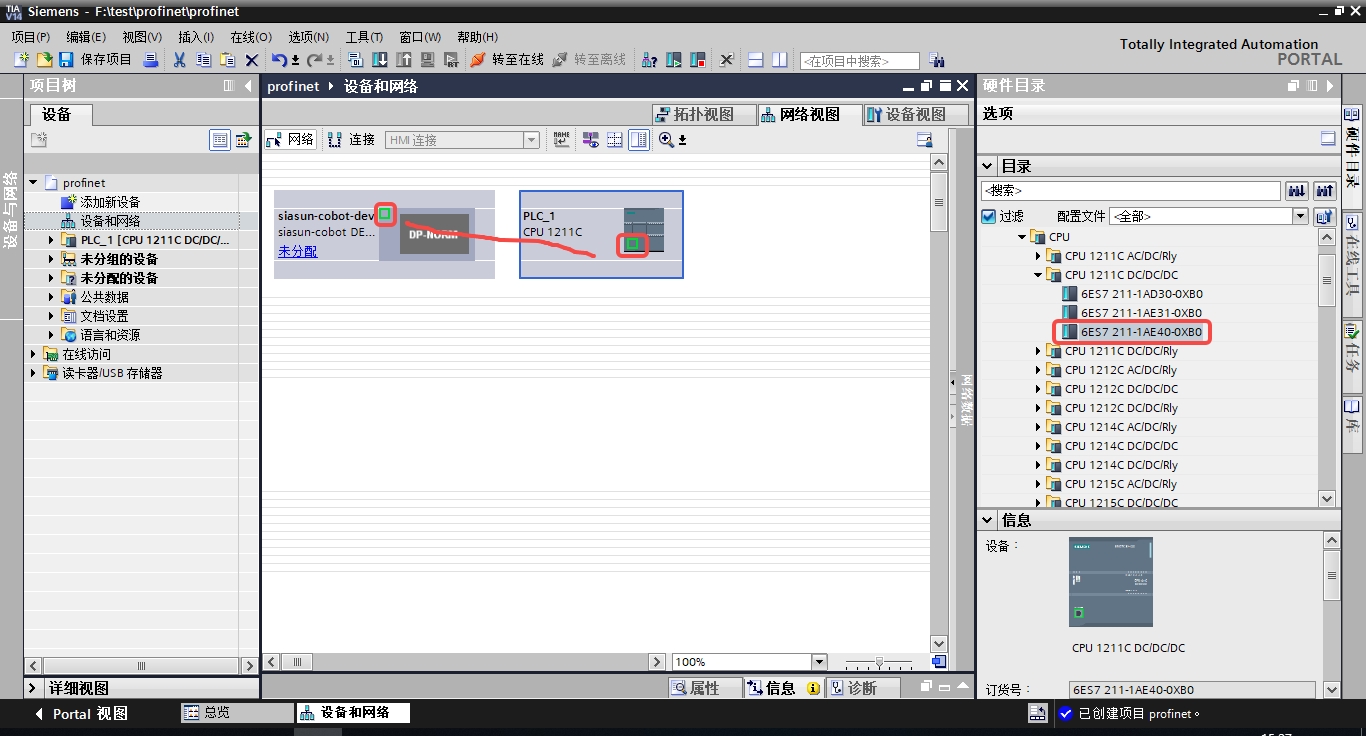1366x736 pixels.
Task: Switch to Portal 视图
Action: (x=80, y=713)
